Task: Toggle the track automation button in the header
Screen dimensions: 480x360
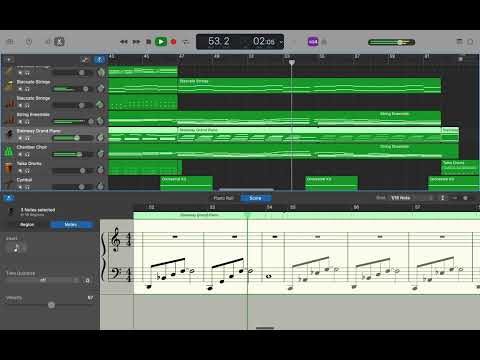Action: point(84,60)
